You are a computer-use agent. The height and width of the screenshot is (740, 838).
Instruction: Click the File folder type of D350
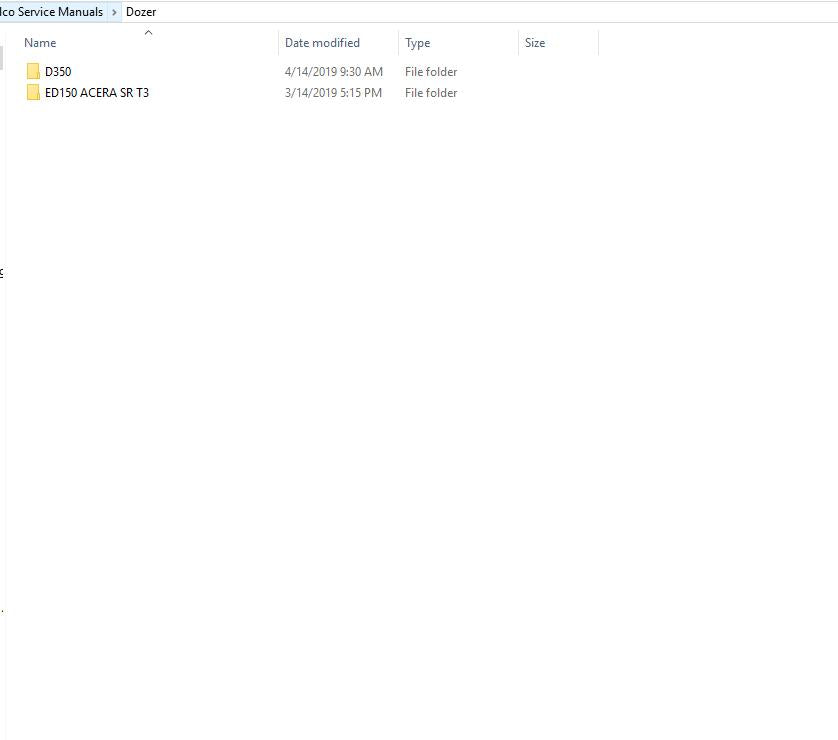431,72
